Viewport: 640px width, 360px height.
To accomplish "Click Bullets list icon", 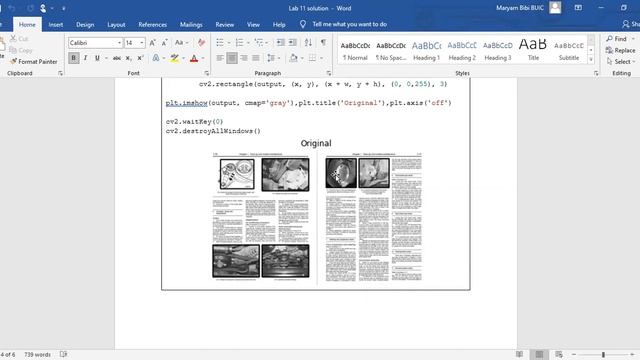I will click(220, 42).
